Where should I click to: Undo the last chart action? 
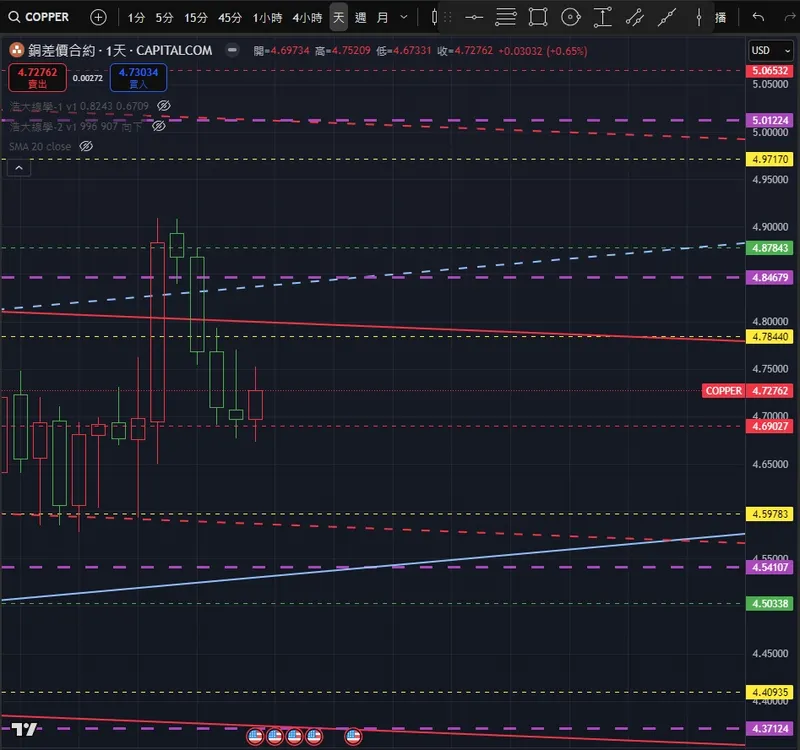(758, 17)
